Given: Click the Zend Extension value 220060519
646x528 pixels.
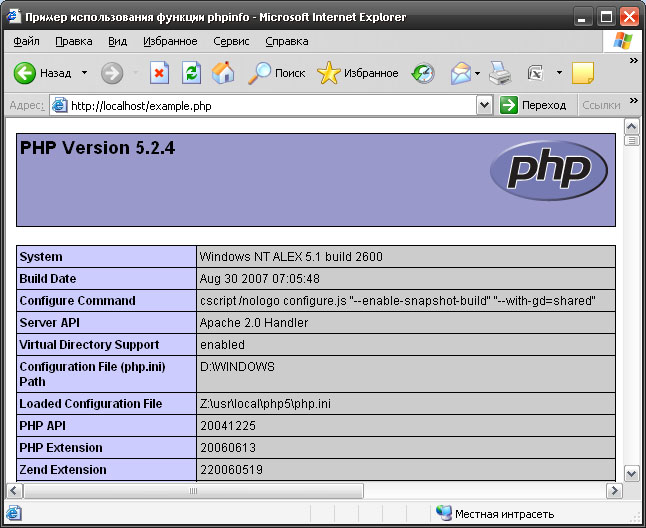Looking at the screenshot, I should point(231,470).
